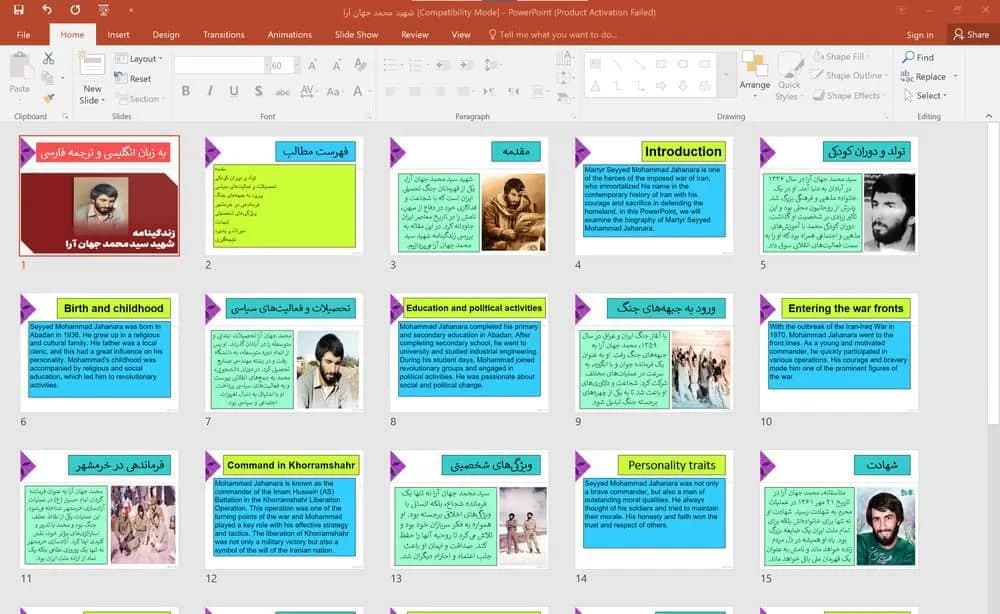This screenshot has width=1000, height=614.
Task: Click the Undo arrow icon
Action: pos(47,10)
